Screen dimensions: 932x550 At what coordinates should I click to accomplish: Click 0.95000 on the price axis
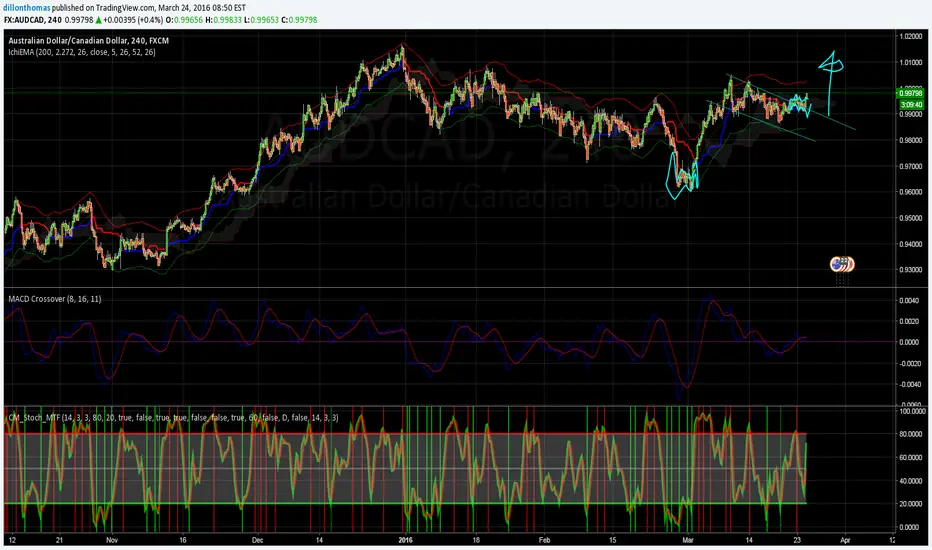(x=911, y=218)
